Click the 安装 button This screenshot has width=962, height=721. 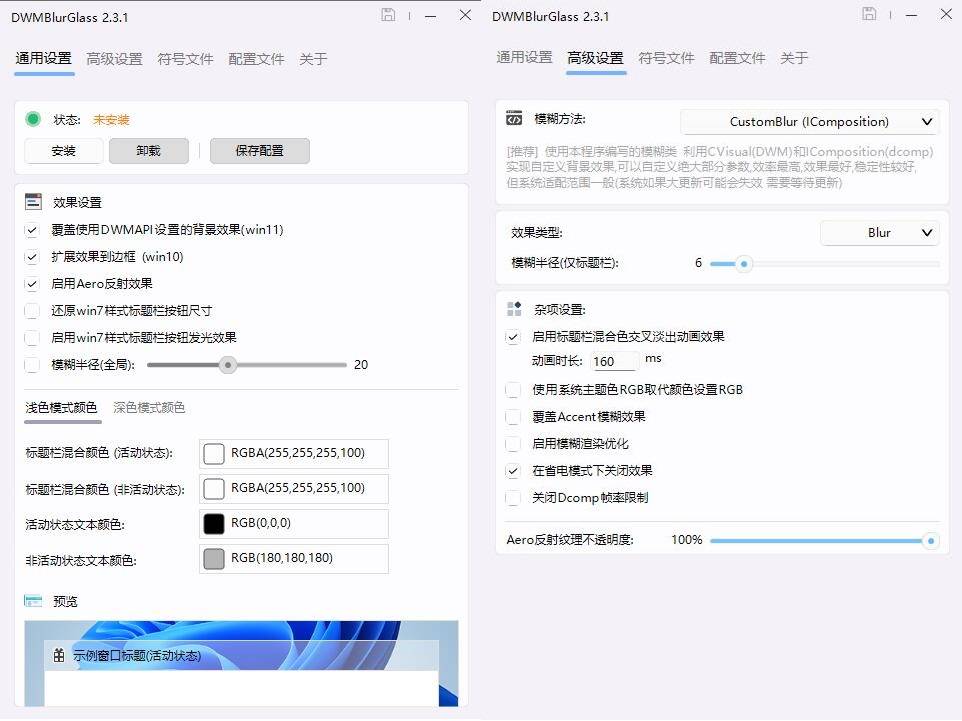coord(64,151)
